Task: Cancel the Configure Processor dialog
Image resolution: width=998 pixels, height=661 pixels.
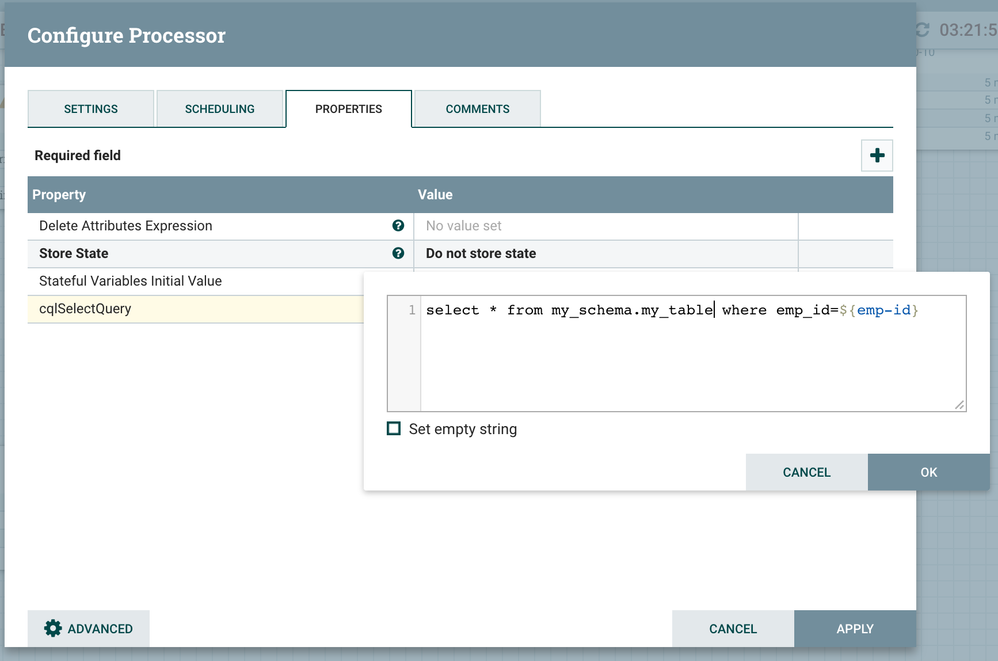Action: click(733, 629)
